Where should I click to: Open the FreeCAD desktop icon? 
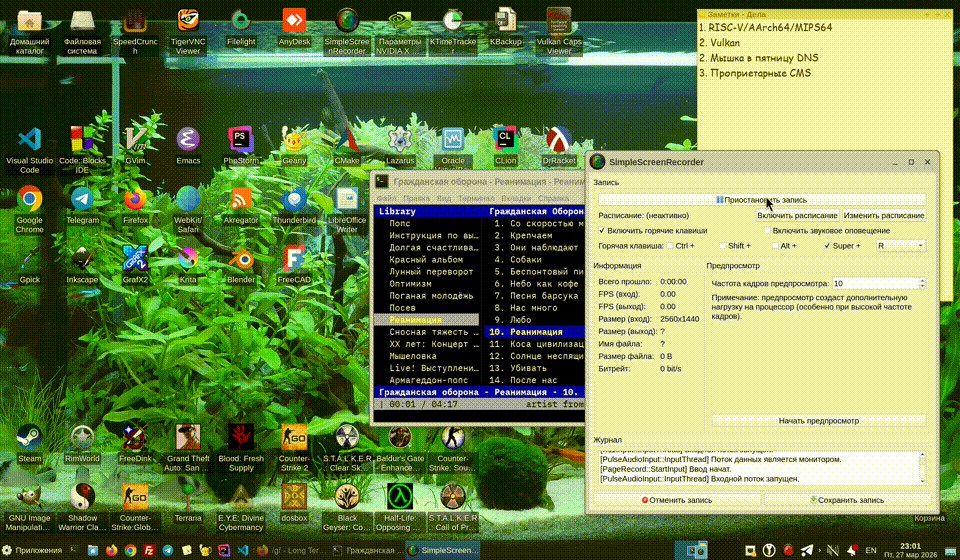pyautogui.click(x=294, y=265)
